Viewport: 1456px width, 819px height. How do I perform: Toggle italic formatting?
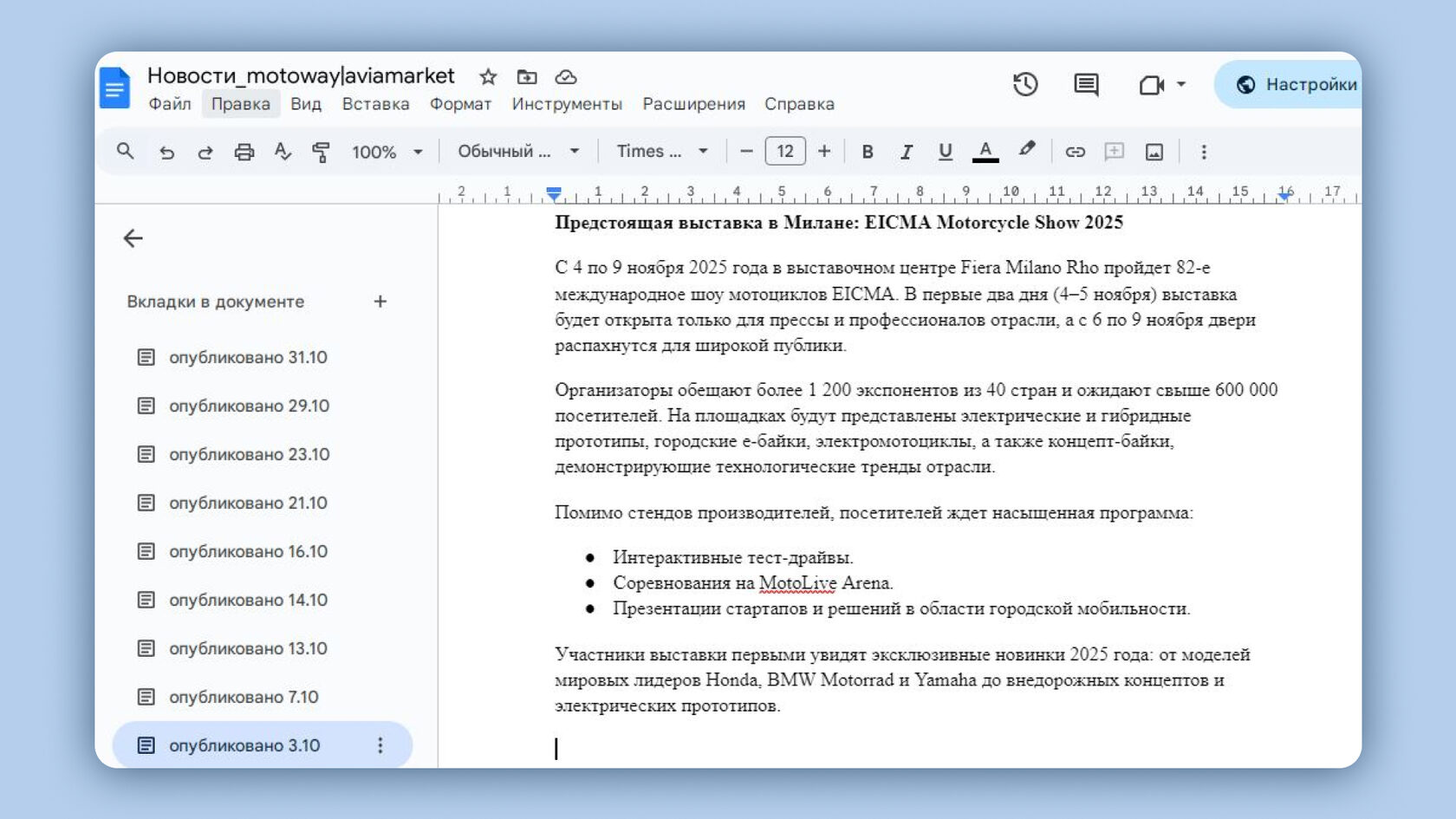click(x=906, y=153)
